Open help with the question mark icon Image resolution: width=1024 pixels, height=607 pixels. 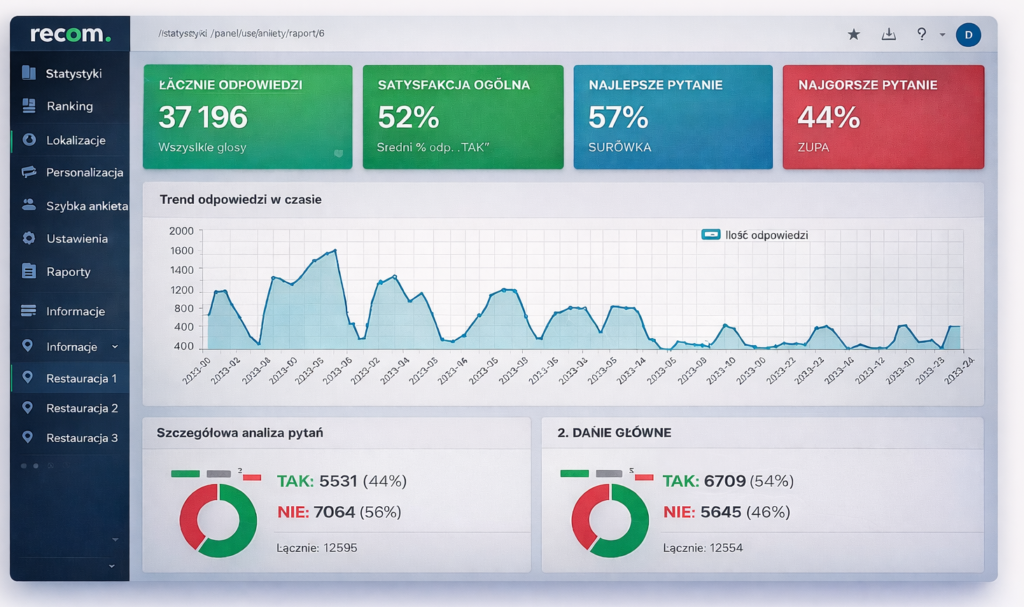[921, 34]
